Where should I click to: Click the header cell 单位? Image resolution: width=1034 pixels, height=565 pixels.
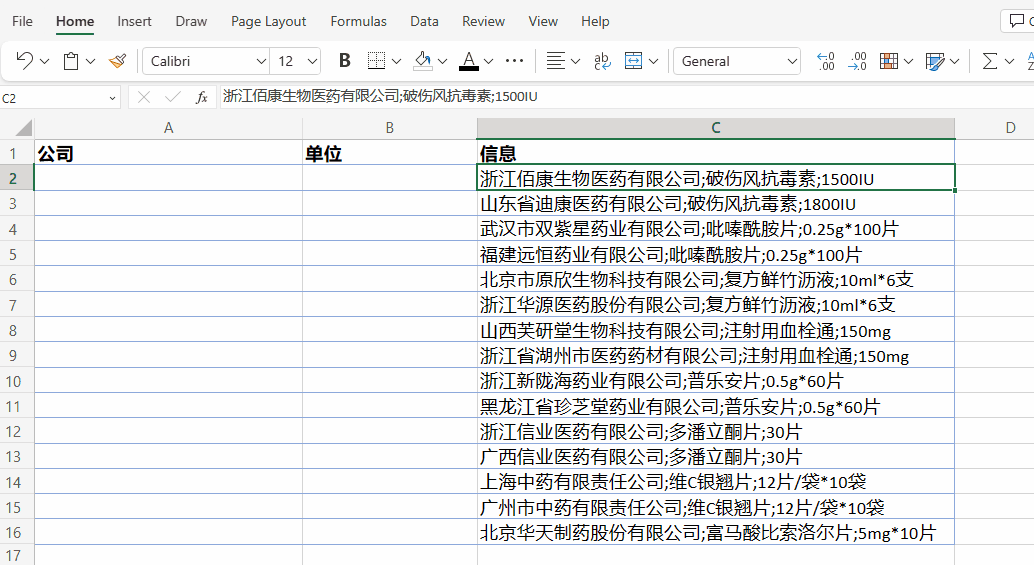click(x=390, y=153)
